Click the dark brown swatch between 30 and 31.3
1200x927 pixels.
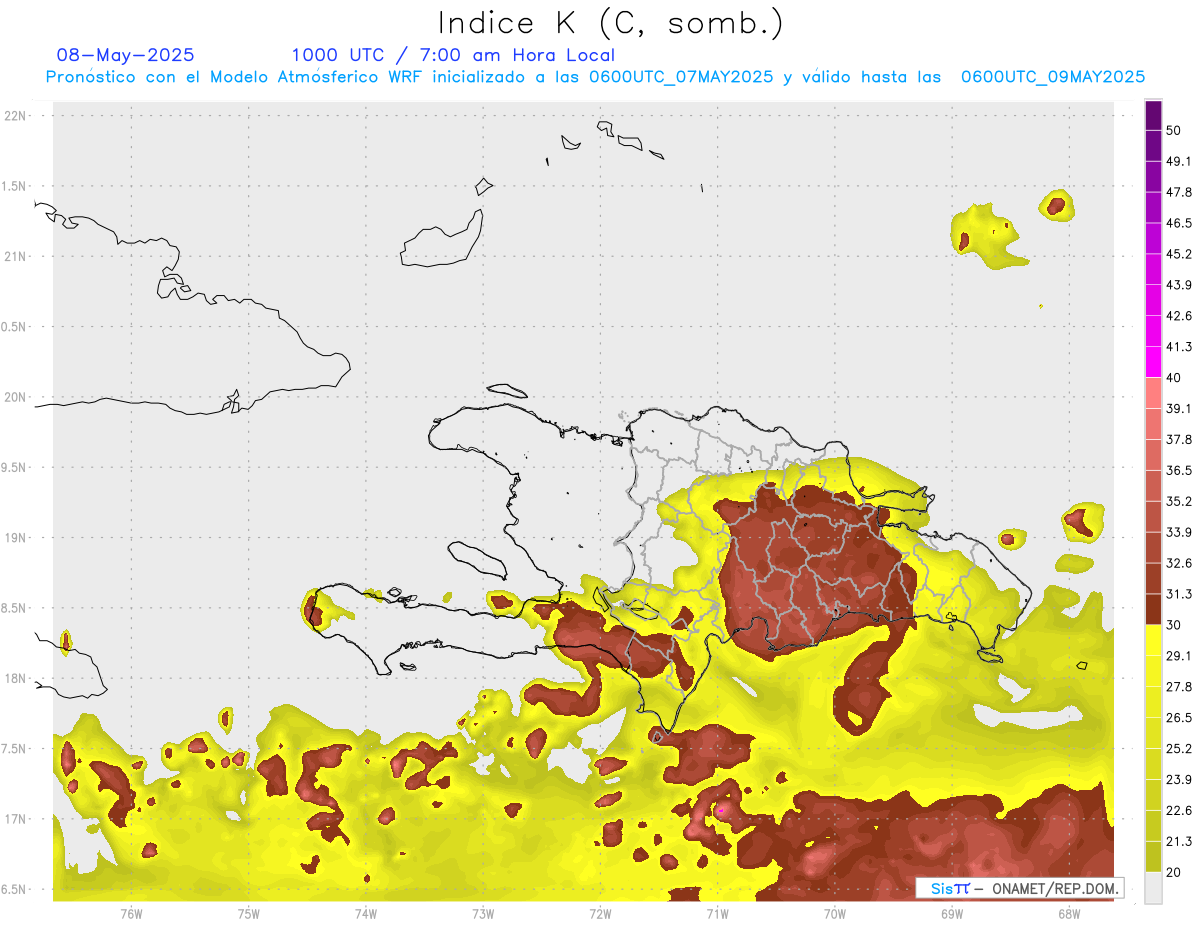[1153, 609]
